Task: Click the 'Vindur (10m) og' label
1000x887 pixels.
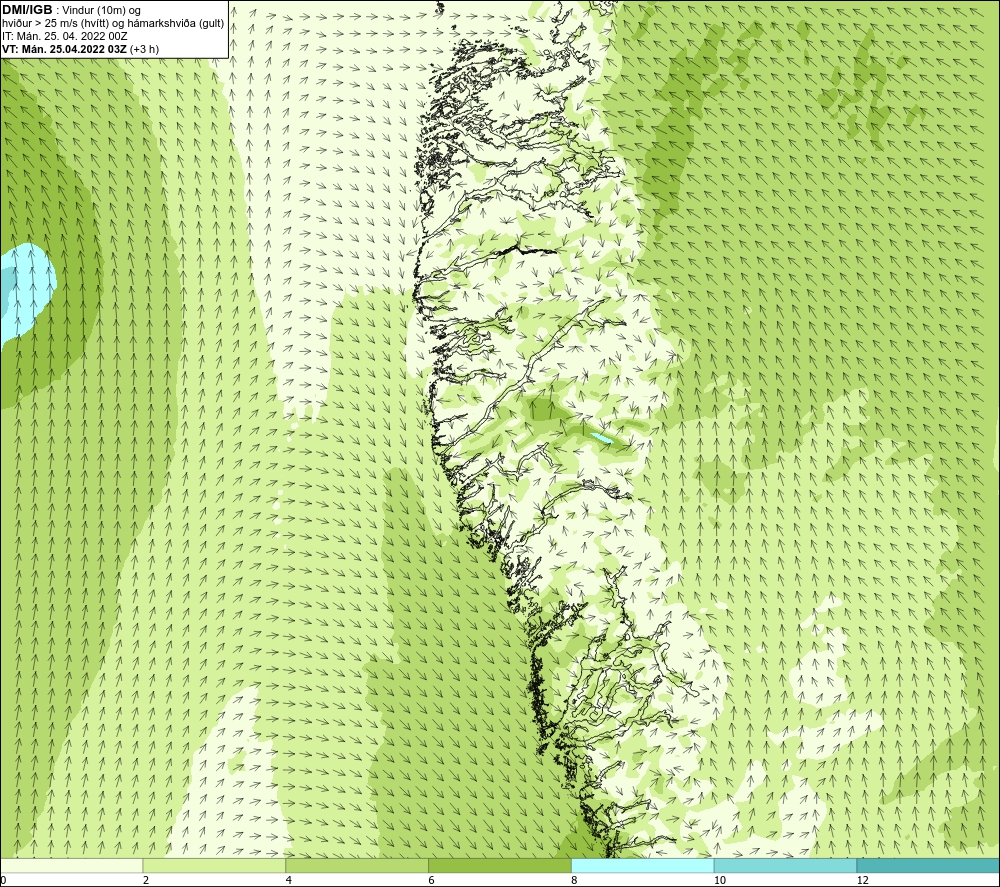Action: pos(101,10)
